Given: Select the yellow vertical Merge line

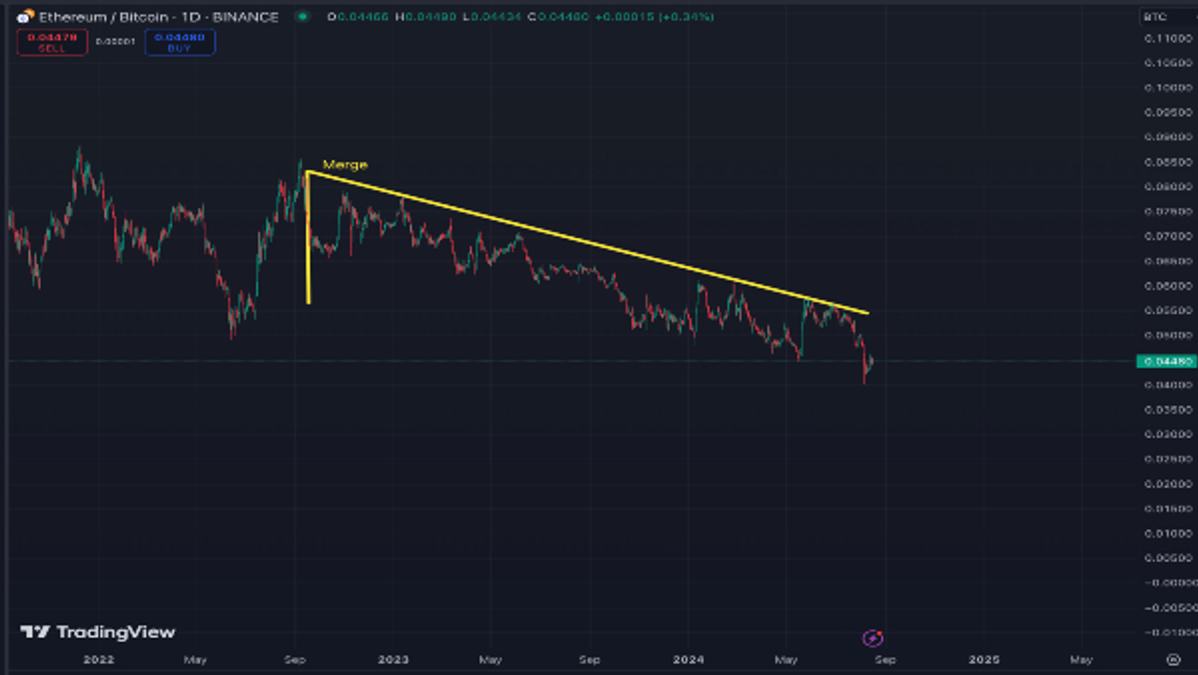Looking at the screenshot, I should [x=308, y=238].
